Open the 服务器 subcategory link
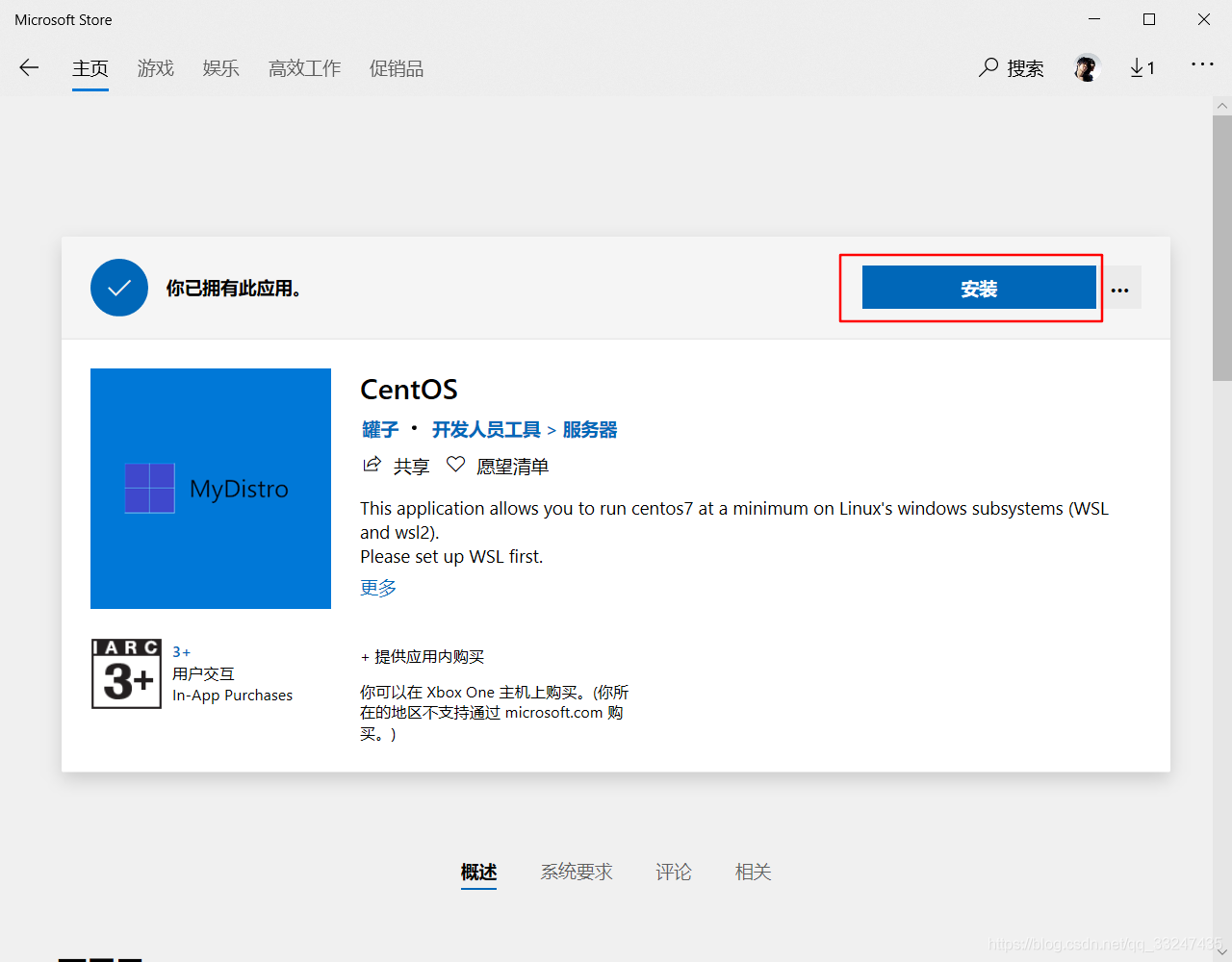This screenshot has height=962, width=1232. [x=590, y=430]
